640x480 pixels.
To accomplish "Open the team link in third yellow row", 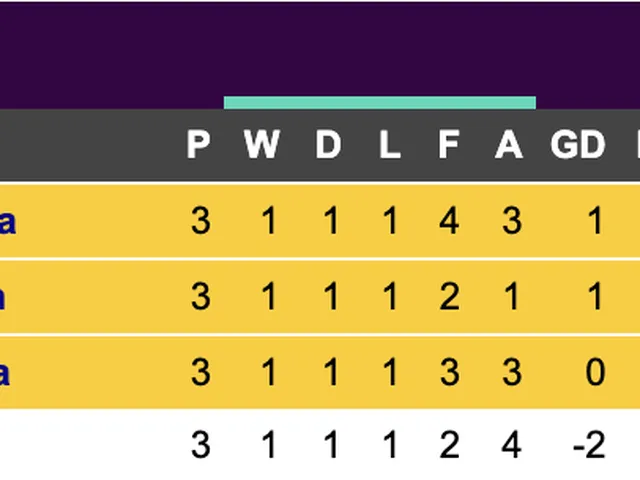I will point(5,373).
